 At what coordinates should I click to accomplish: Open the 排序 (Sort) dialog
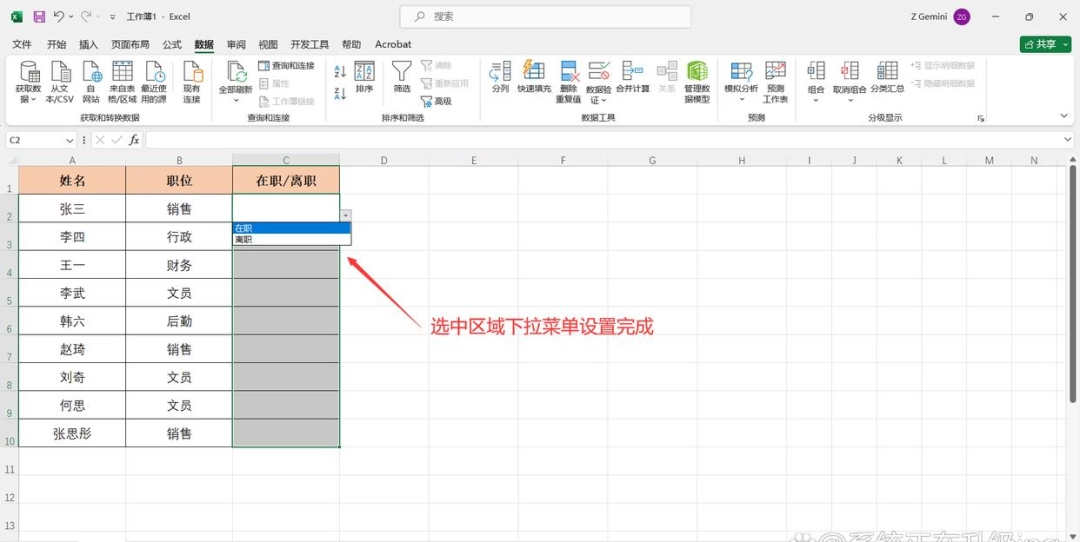point(364,77)
